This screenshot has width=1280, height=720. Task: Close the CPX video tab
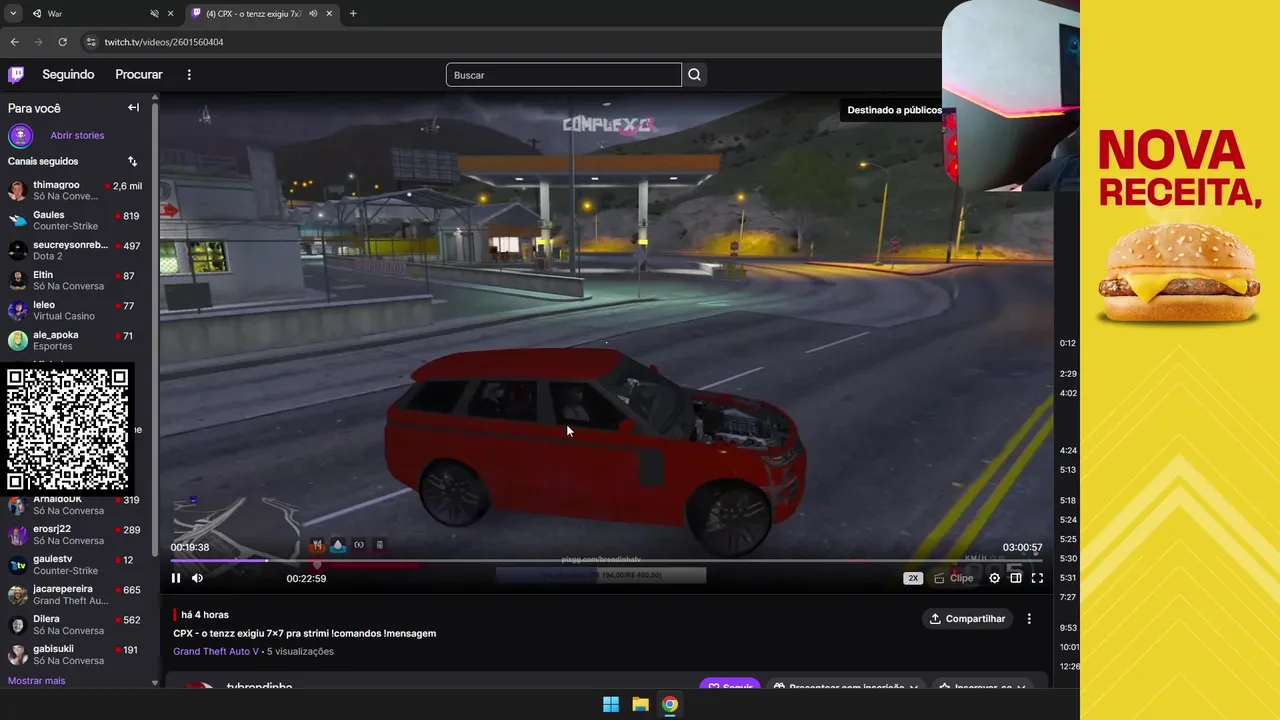[329, 14]
